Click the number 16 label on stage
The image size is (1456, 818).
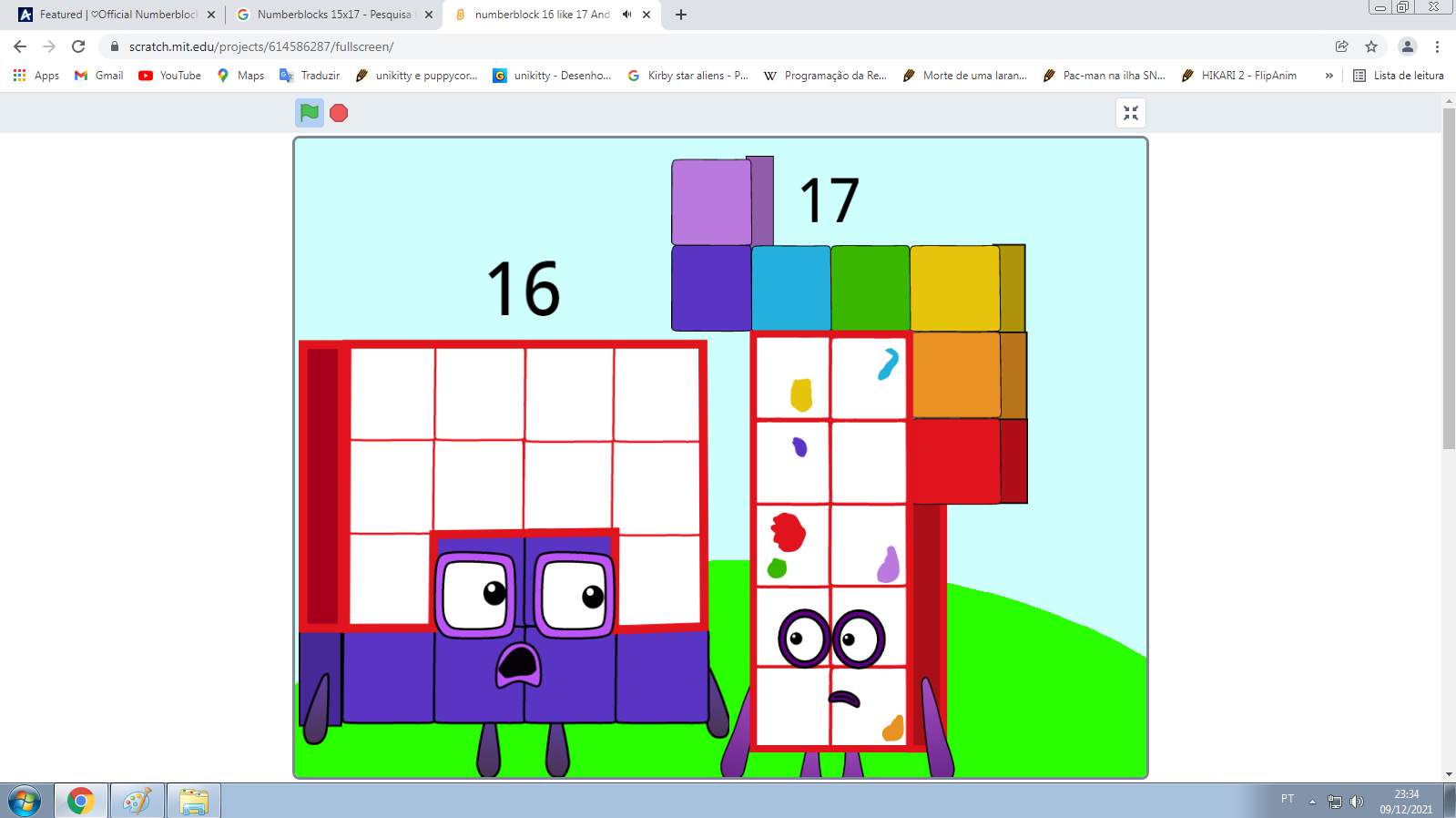pyautogui.click(x=524, y=289)
